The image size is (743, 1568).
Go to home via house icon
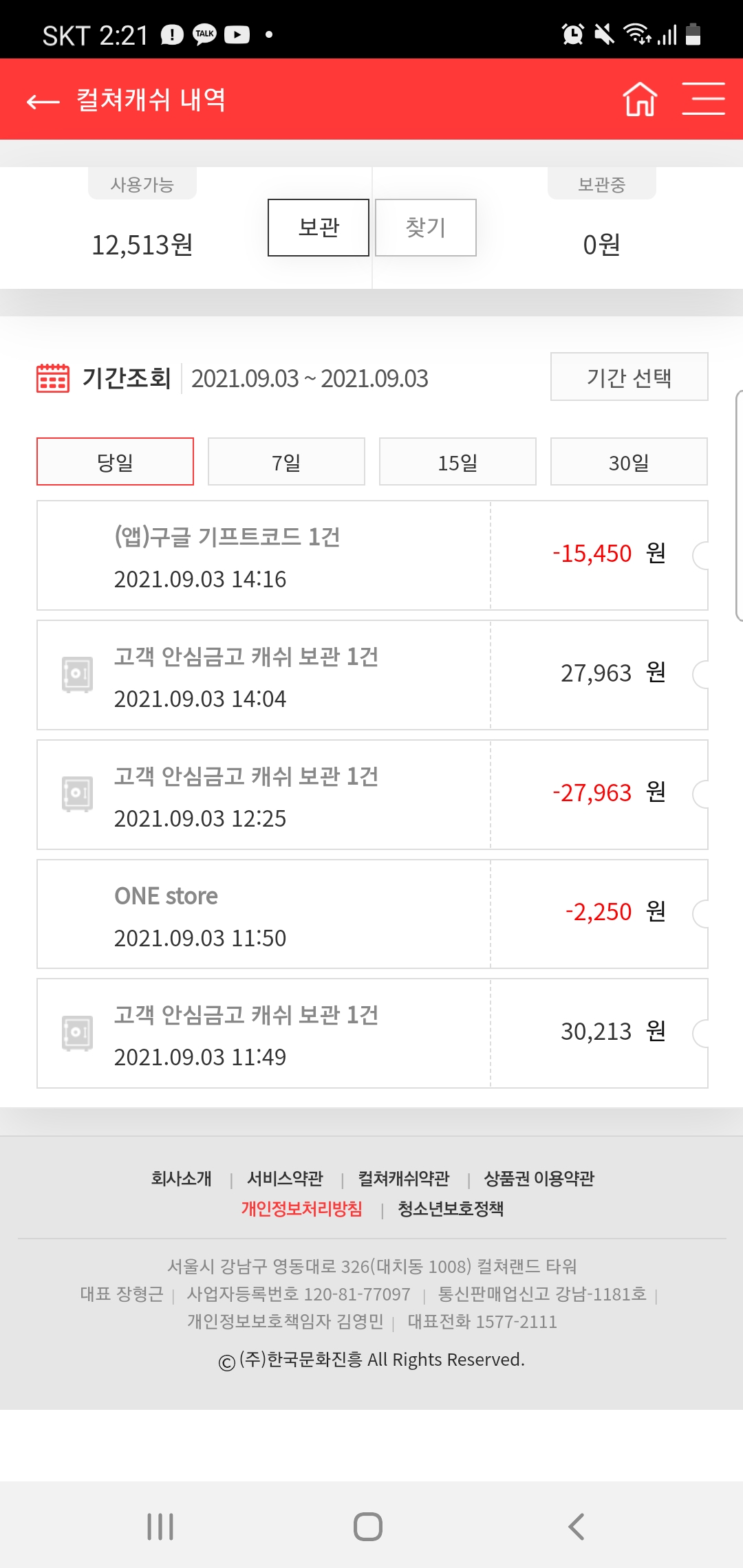640,100
